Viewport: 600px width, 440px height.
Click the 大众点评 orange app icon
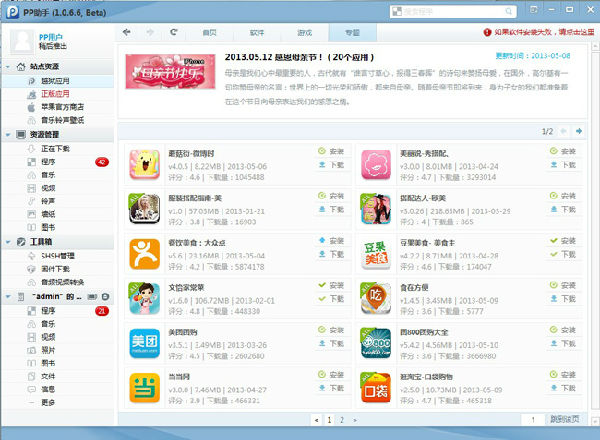[144, 254]
